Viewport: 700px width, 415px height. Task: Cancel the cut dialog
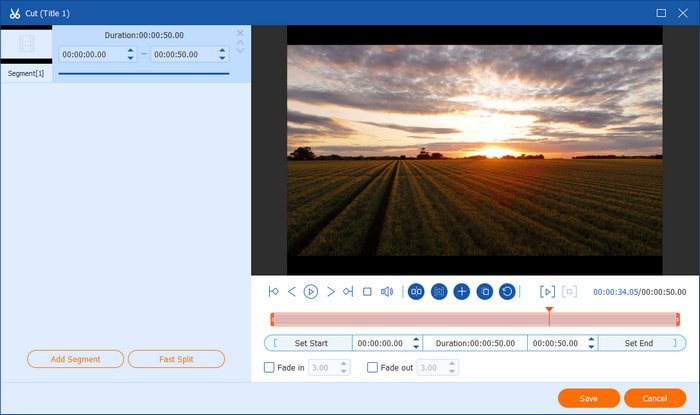coord(655,398)
